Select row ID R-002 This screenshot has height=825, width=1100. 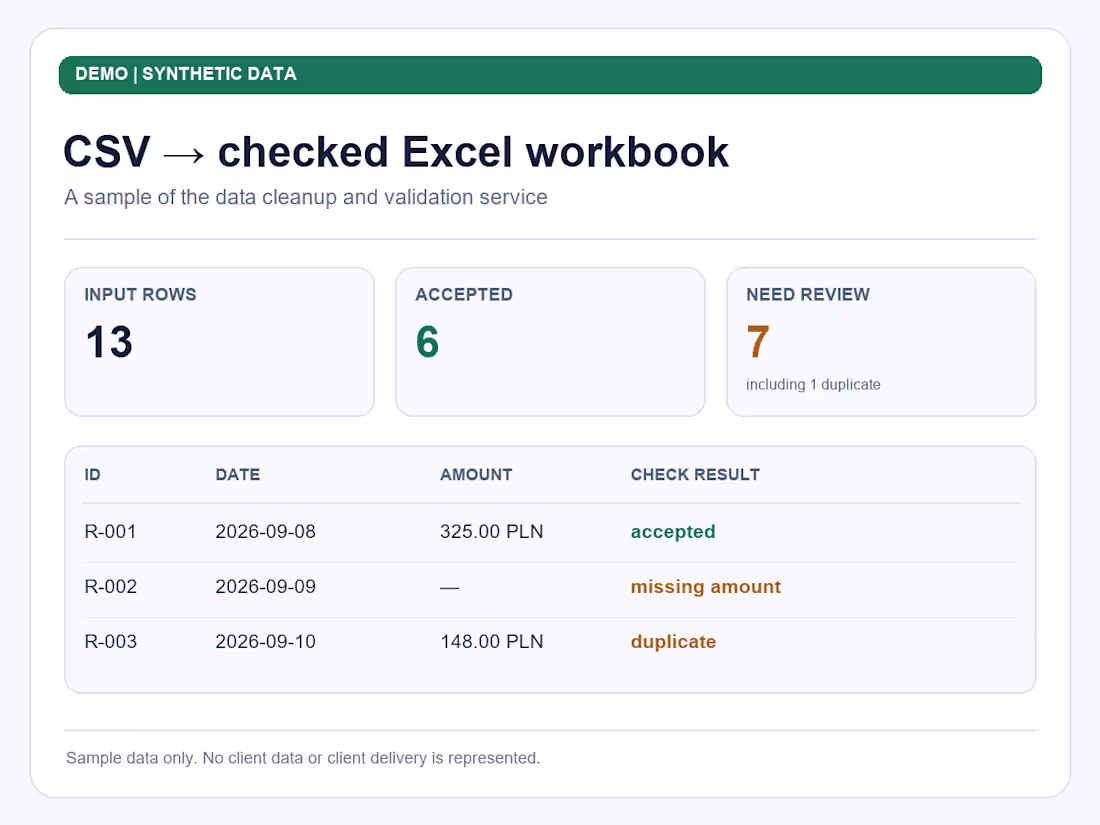pos(110,586)
